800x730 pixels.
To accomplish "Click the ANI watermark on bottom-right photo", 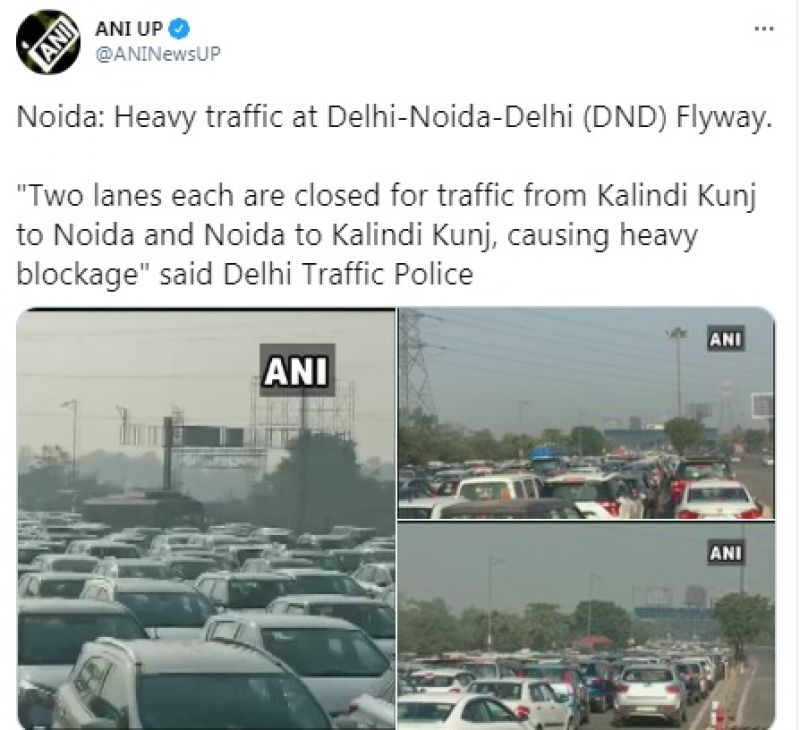I will tap(725, 553).
